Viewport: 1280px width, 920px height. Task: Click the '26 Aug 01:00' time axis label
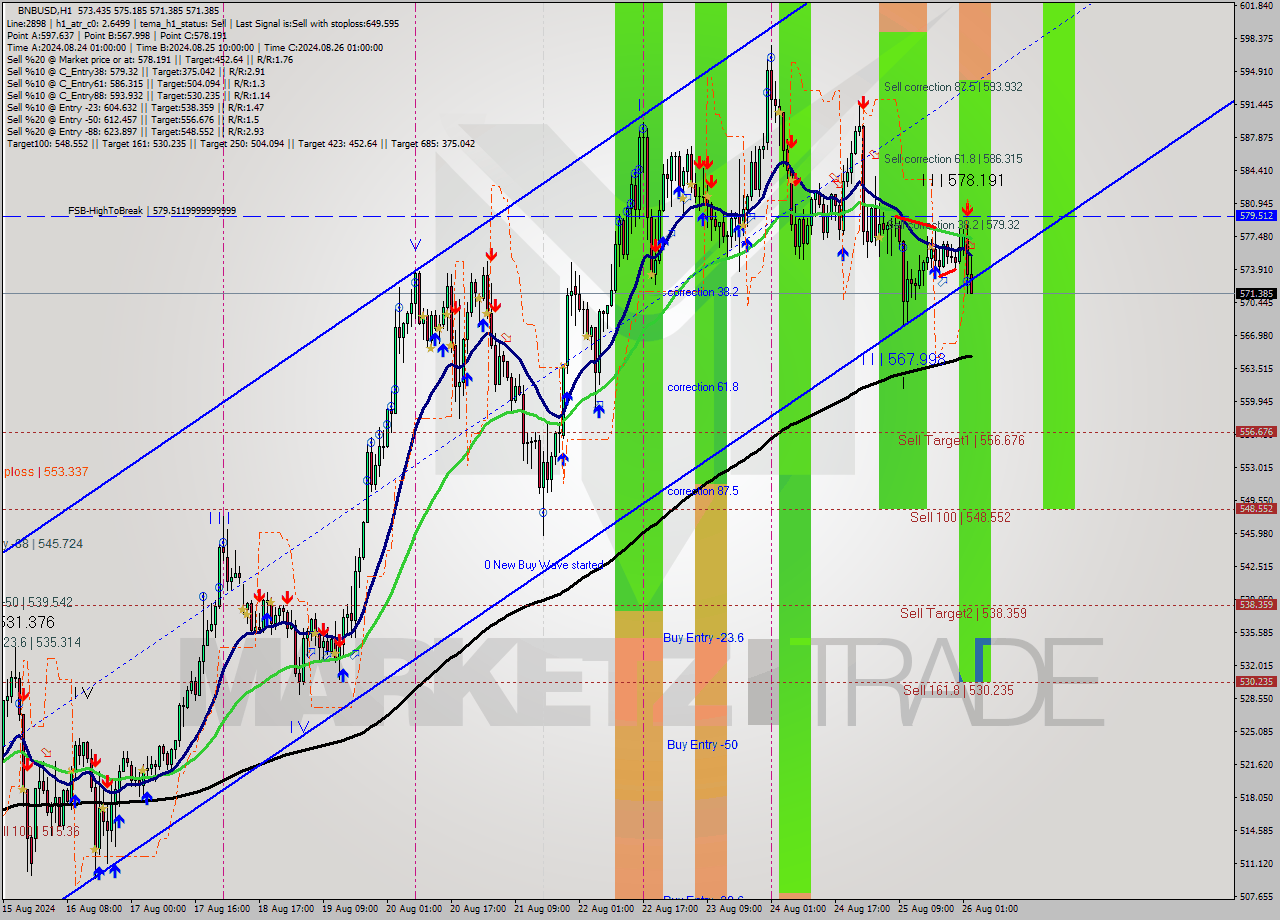click(x=992, y=909)
